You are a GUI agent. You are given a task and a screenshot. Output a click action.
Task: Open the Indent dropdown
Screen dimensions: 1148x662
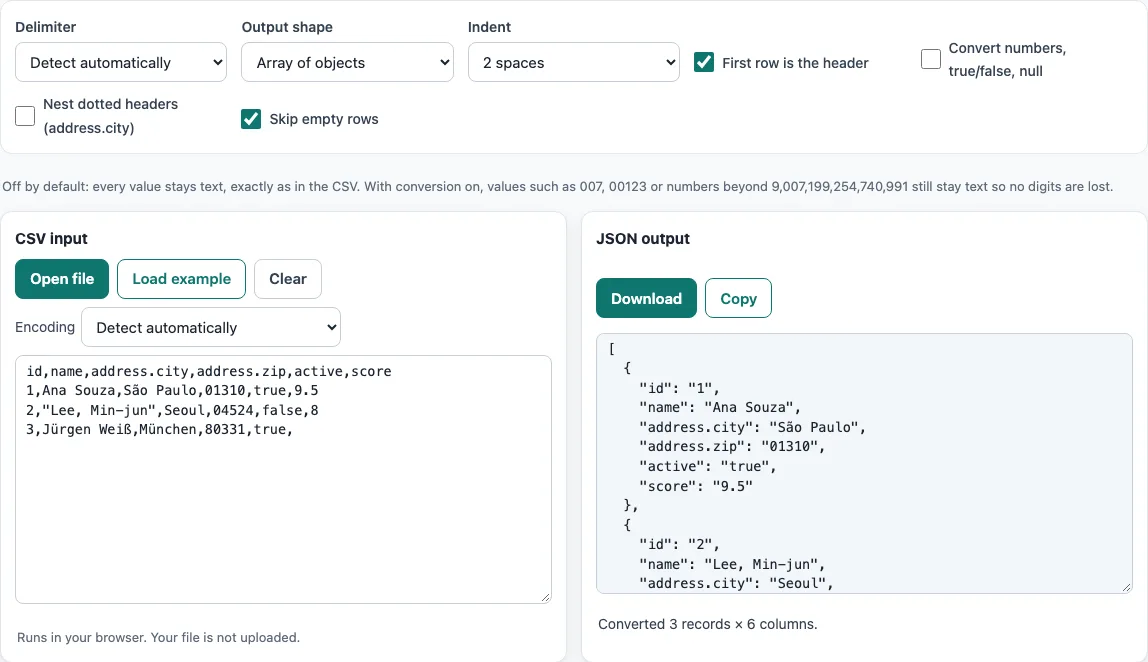pyautogui.click(x=573, y=62)
